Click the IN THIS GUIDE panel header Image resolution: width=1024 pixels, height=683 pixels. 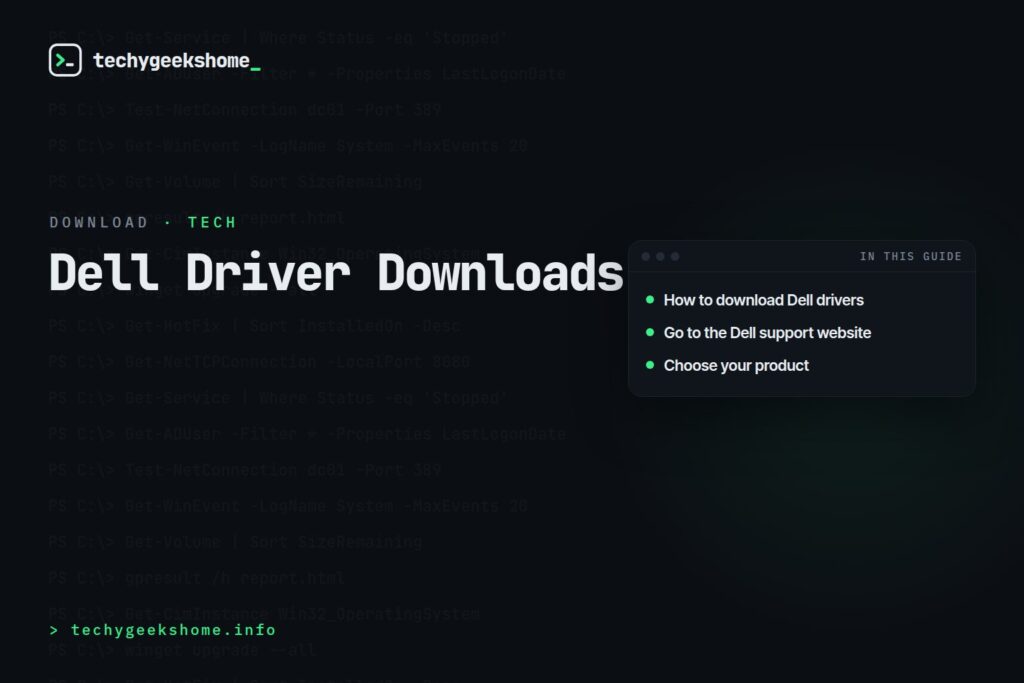click(x=910, y=257)
